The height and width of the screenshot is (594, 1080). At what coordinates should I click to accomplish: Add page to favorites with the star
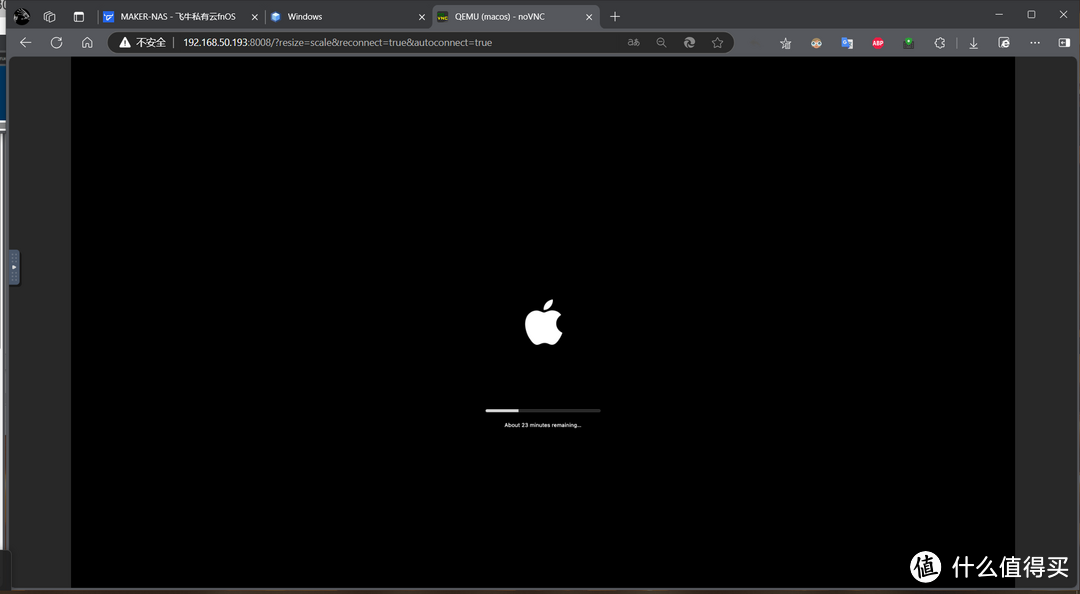718,42
